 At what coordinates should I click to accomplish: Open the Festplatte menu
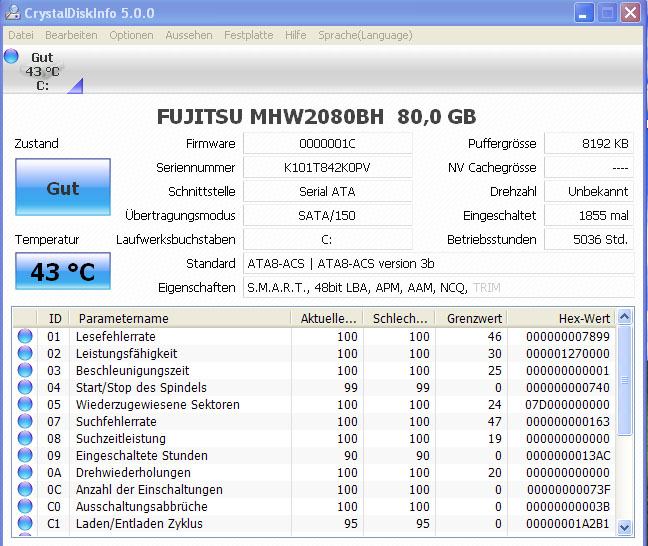click(249, 35)
